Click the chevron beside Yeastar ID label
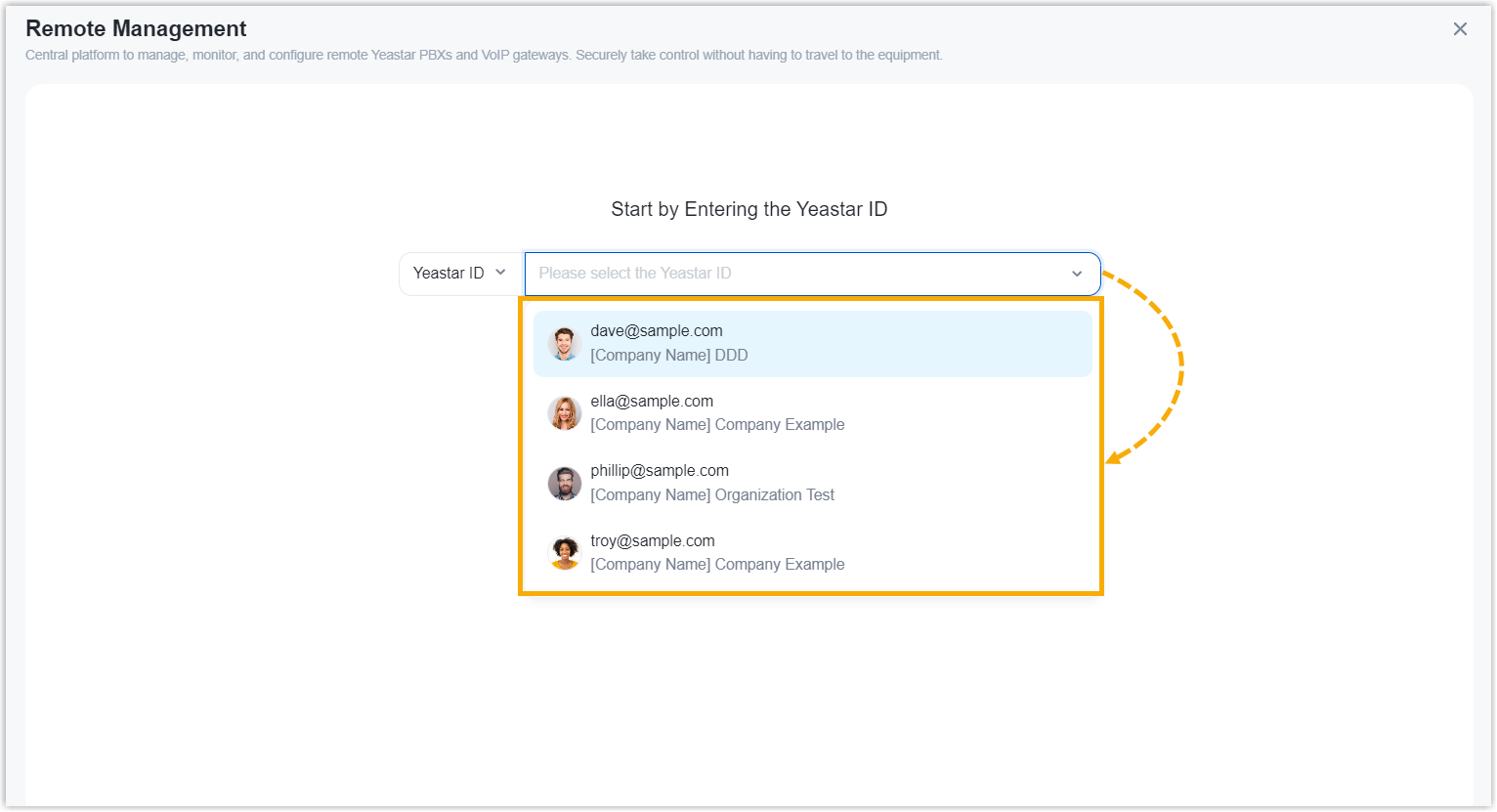1497x812 pixels. pyautogui.click(x=500, y=273)
